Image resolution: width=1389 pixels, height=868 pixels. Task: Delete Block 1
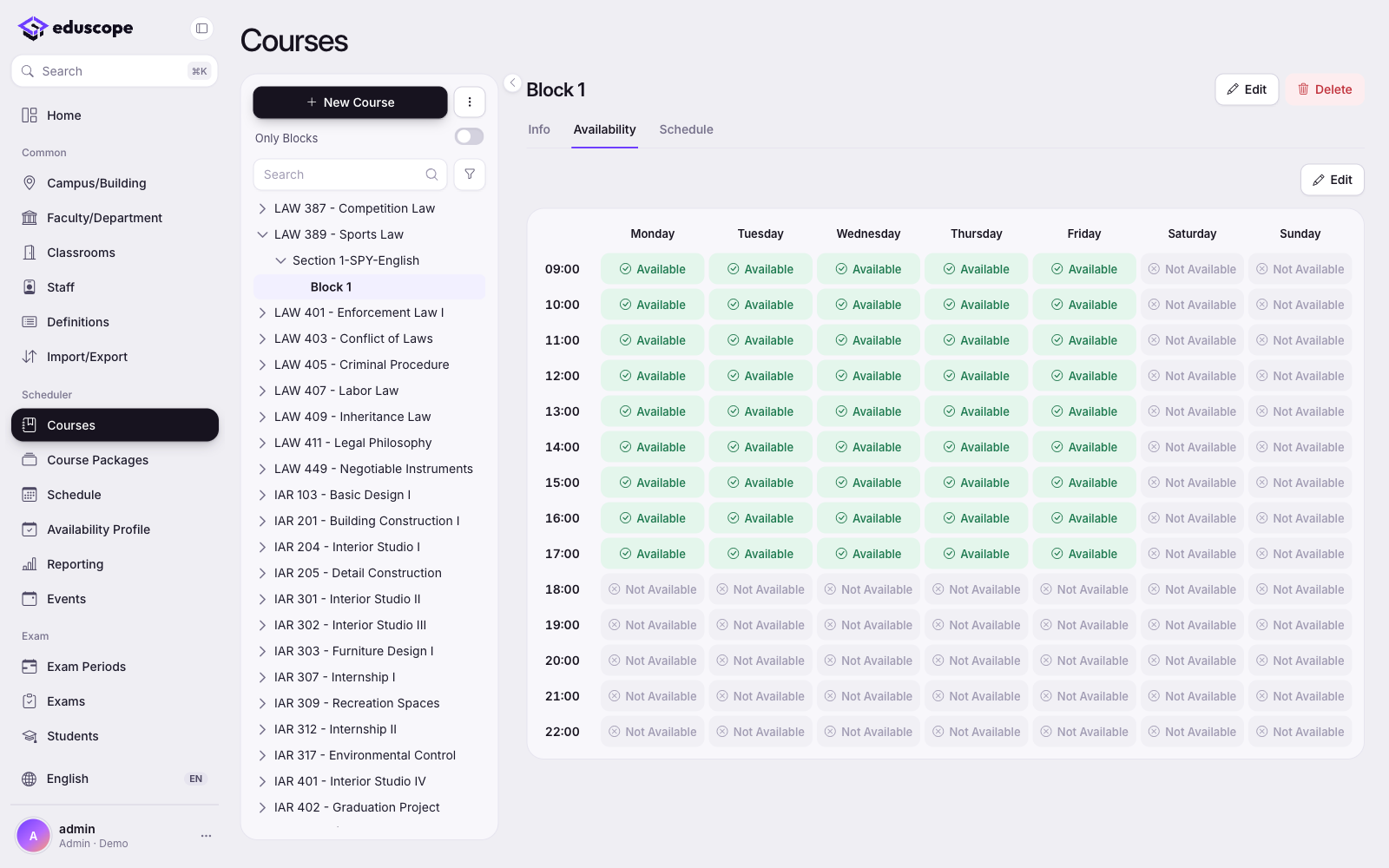coord(1325,89)
